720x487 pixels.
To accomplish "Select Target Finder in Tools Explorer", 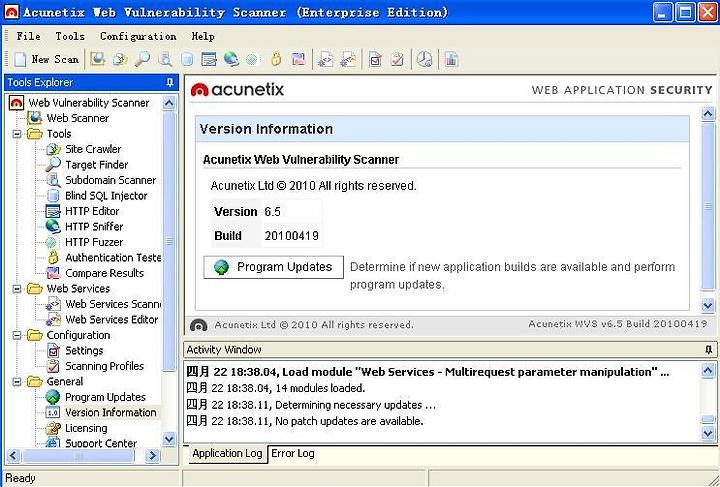I will coord(96,165).
